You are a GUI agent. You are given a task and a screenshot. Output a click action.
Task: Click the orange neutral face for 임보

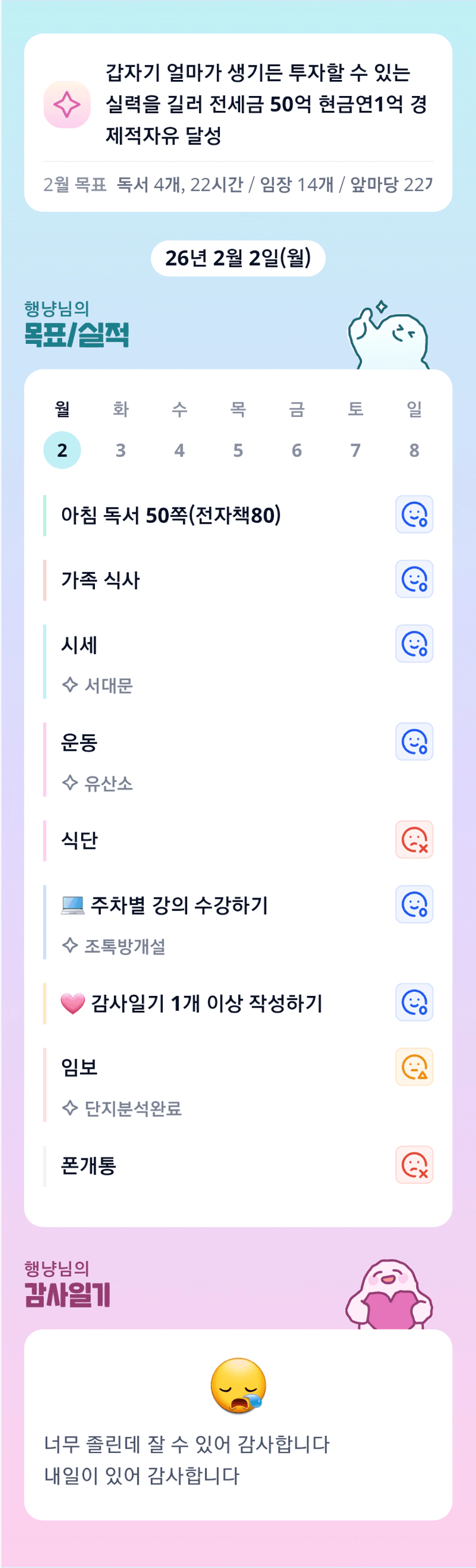pos(414,1067)
